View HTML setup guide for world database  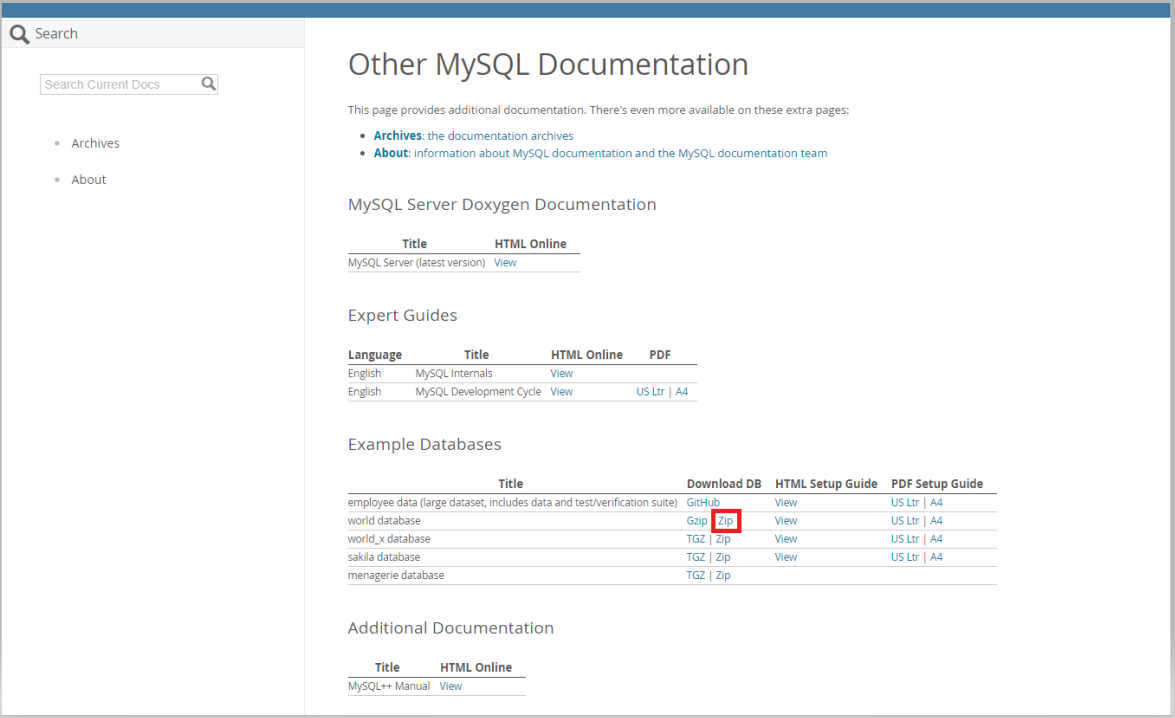click(x=786, y=521)
